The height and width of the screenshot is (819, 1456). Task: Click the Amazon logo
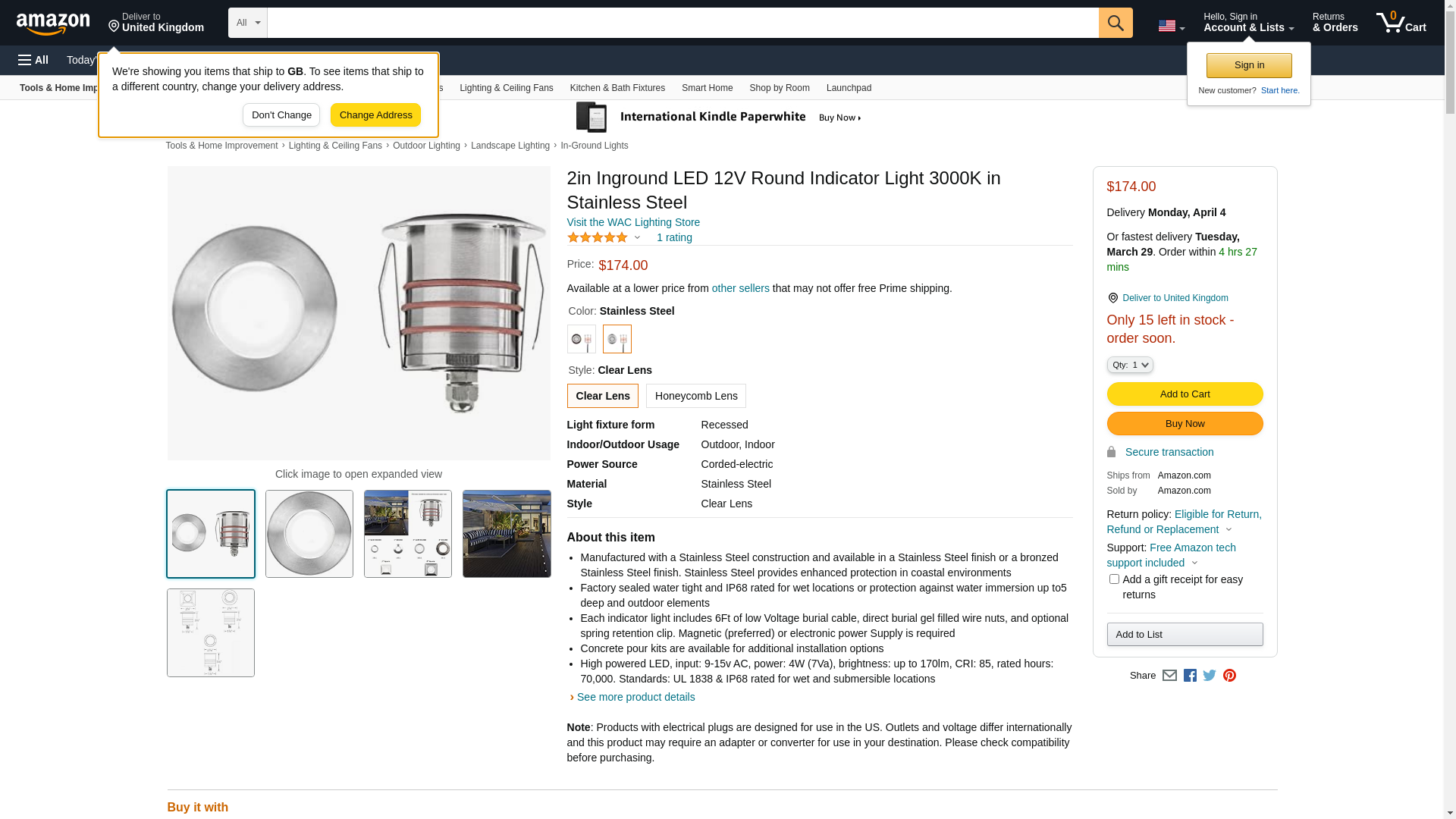click(53, 24)
